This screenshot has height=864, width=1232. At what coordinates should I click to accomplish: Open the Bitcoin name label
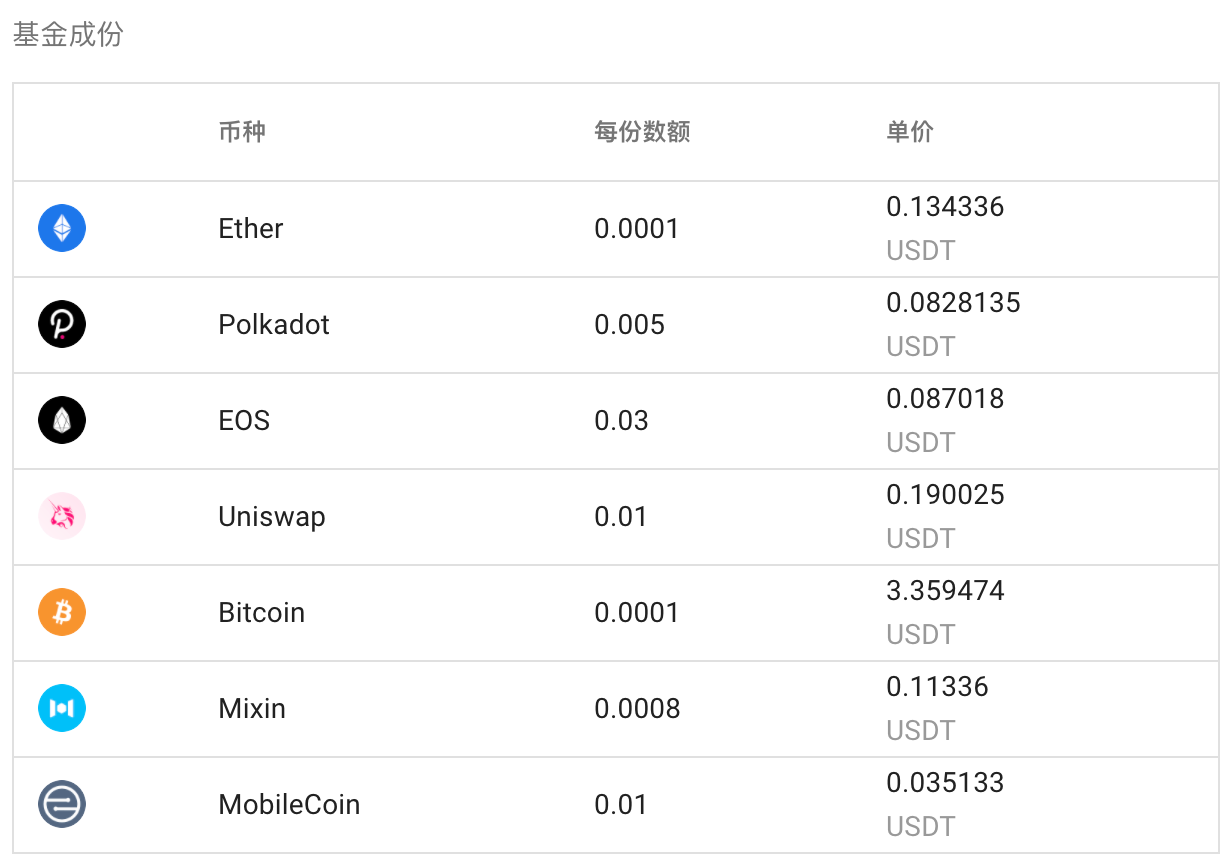tap(261, 613)
